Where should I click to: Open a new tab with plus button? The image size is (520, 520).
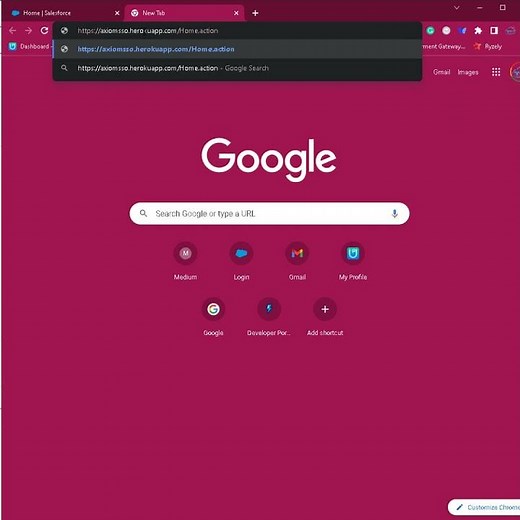pyautogui.click(x=255, y=13)
